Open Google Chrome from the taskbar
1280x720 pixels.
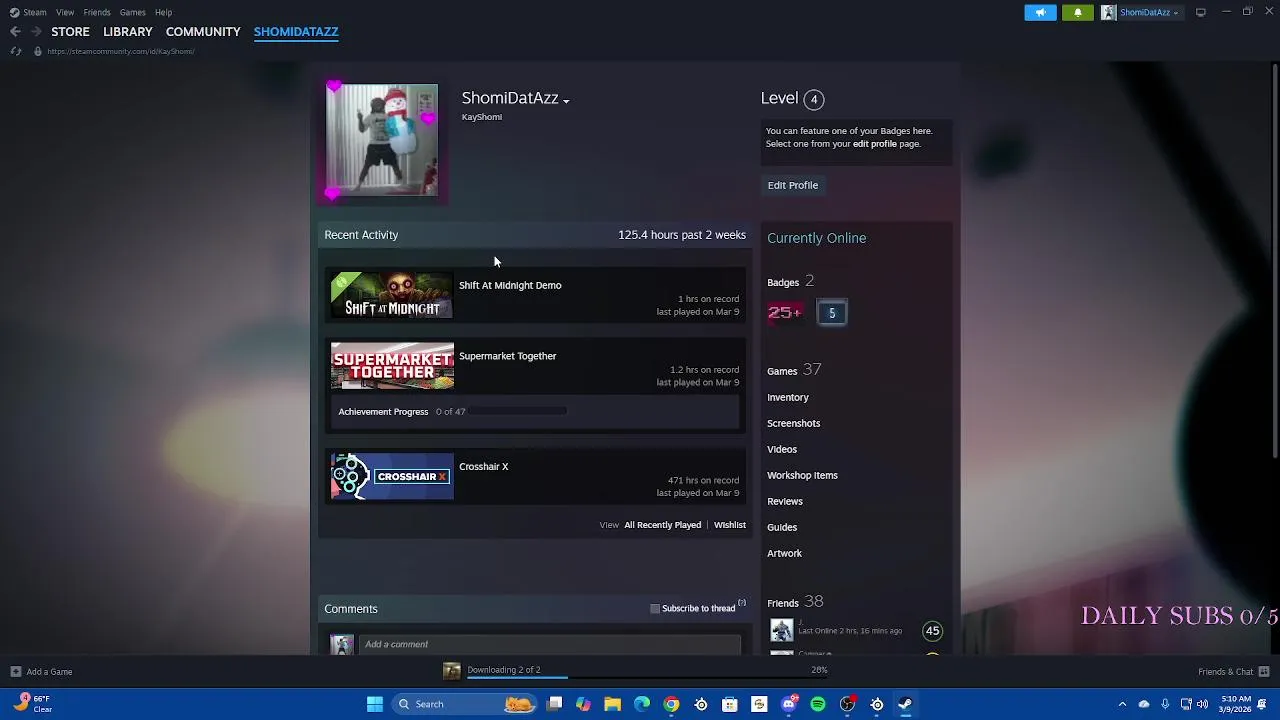point(671,704)
